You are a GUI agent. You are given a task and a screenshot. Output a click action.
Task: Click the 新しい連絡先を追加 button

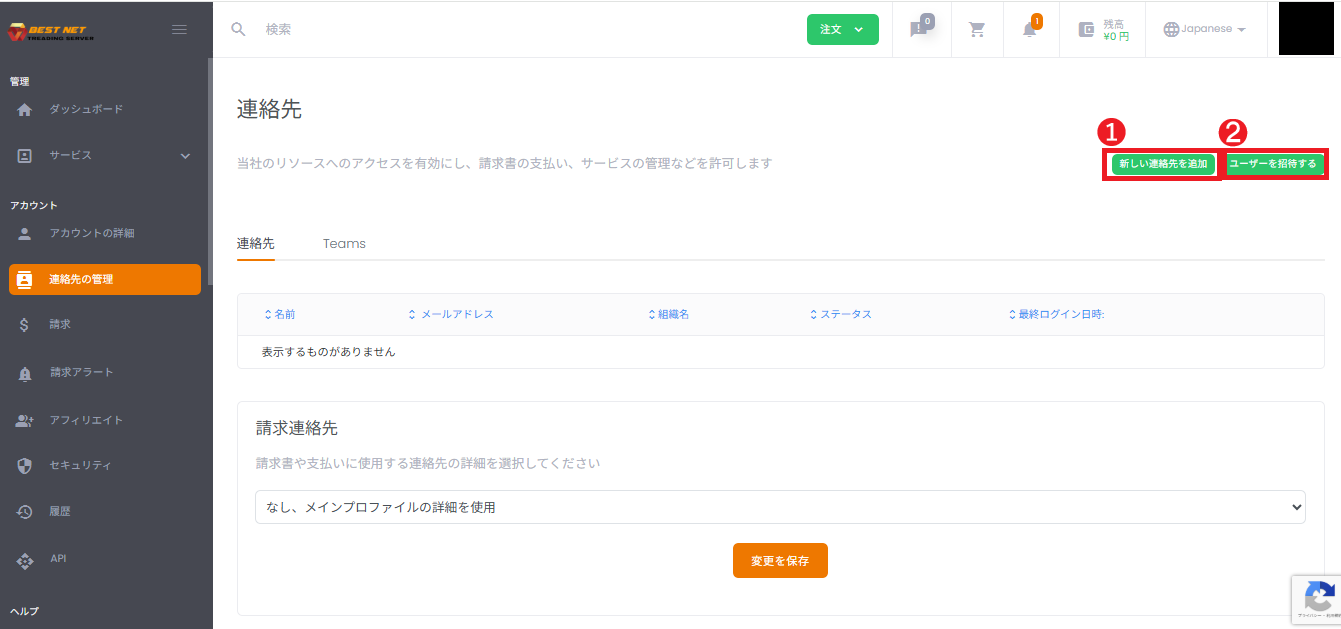pos(1161,163)
